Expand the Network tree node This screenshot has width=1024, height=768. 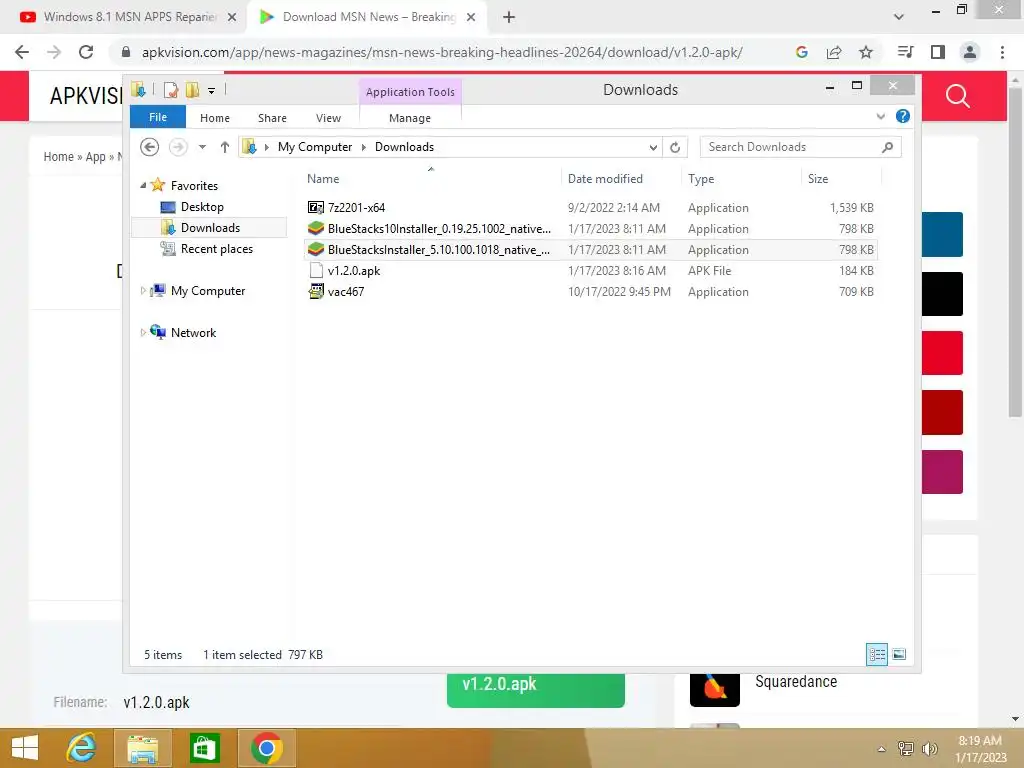143,332
